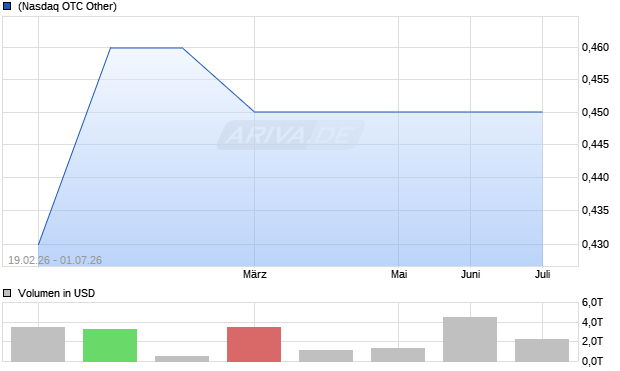Click the gray Volumen in USD legend square
Screen dimensions: 620x371
click(7, 293)
